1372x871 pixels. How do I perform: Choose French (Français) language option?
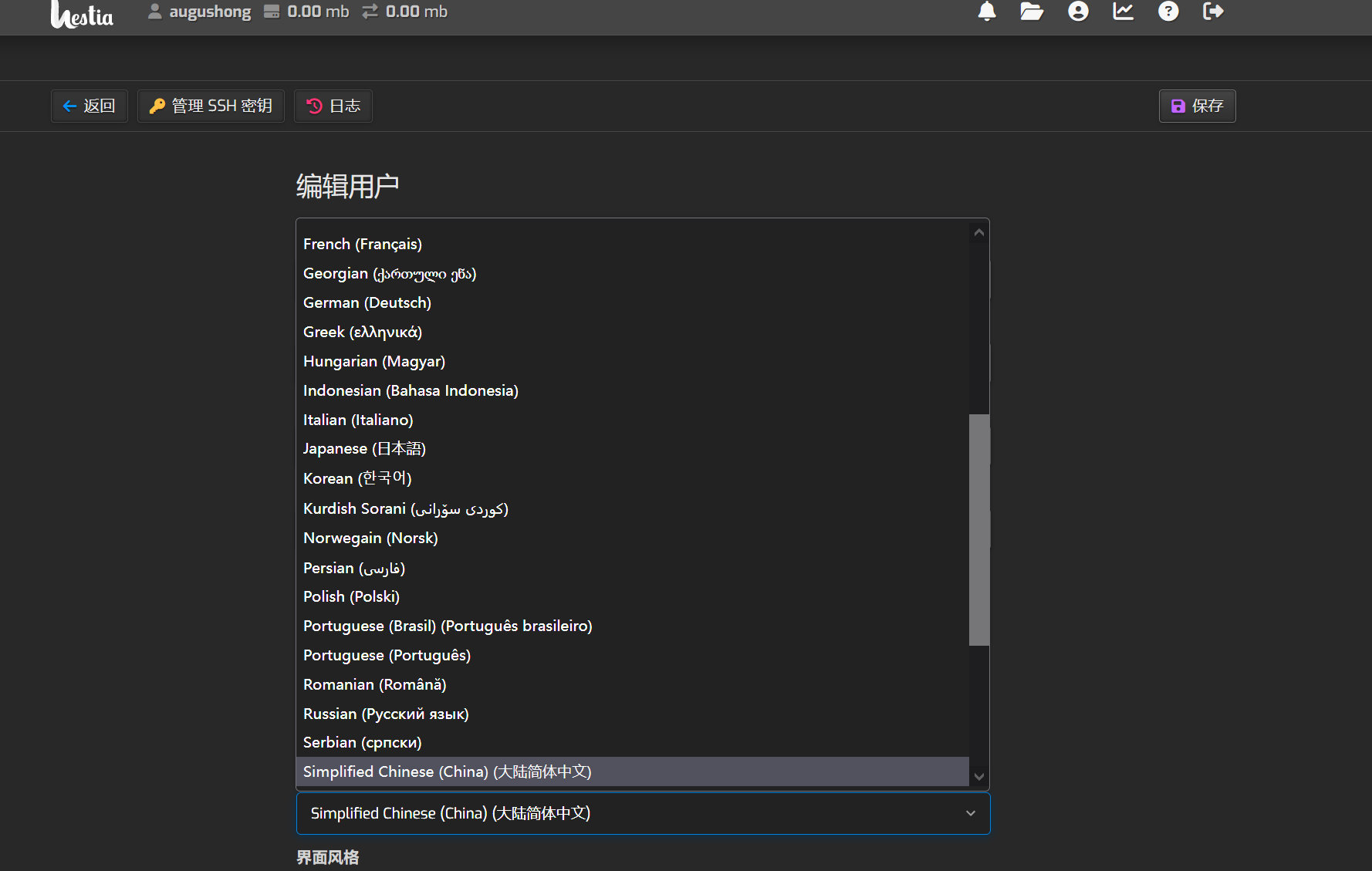362,245
